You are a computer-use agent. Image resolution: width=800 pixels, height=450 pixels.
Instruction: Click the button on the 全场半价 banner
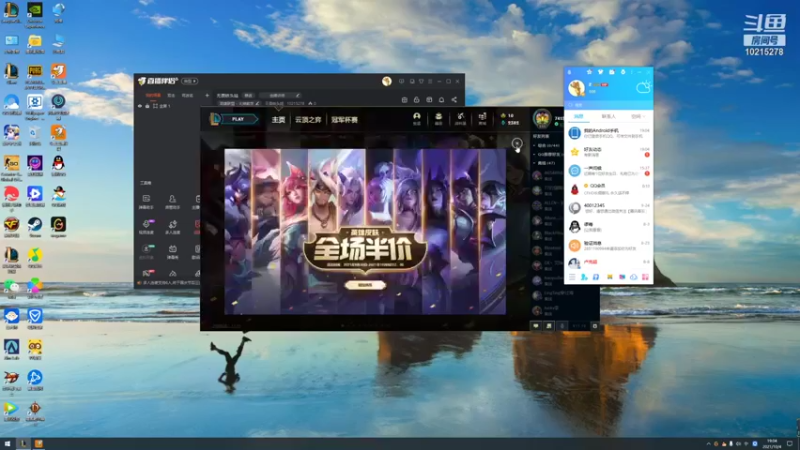pyautogui.click(x=365, y=285)
